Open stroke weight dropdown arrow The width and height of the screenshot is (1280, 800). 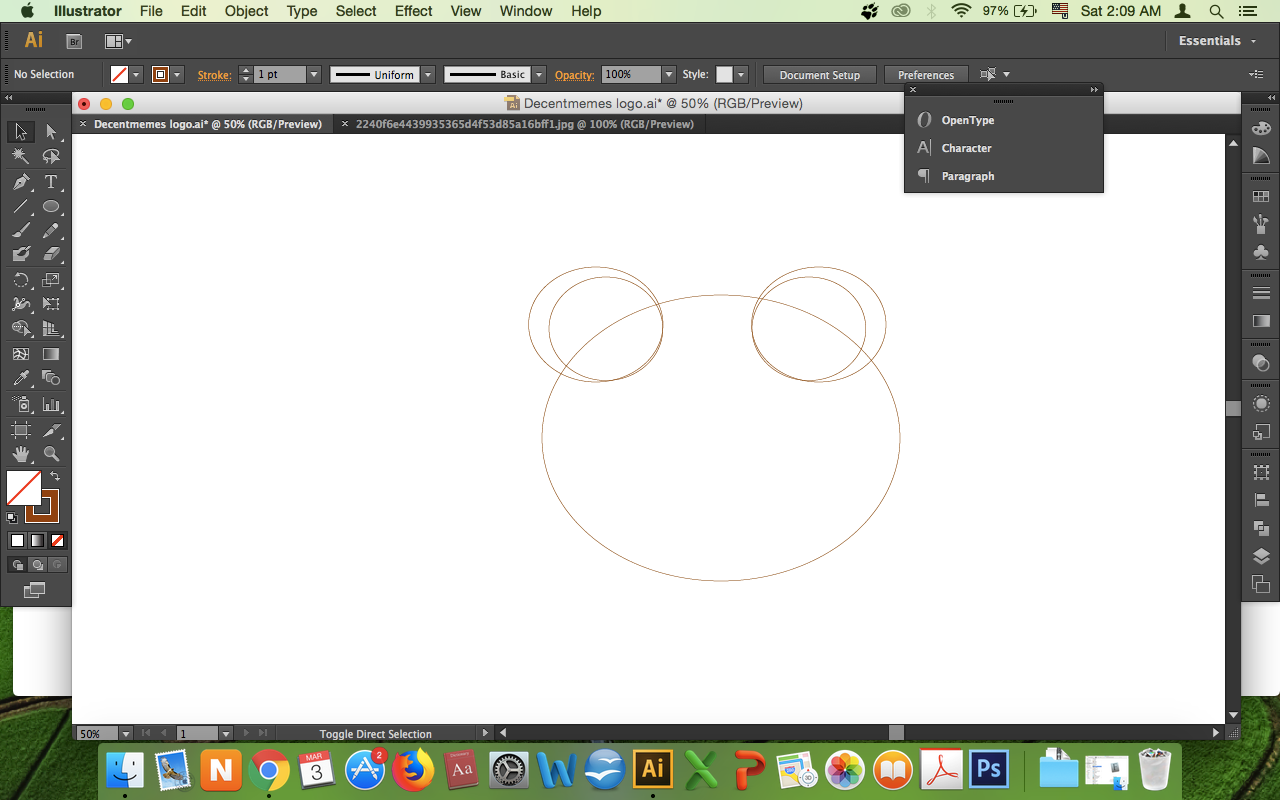point(314,75)
